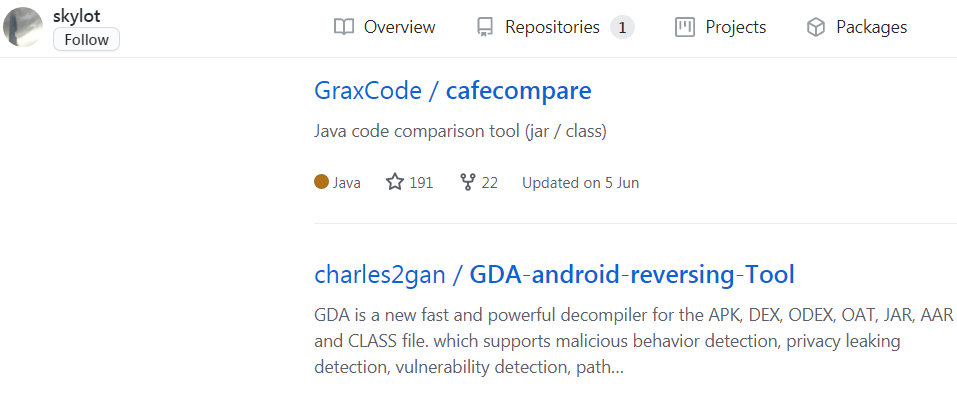The width and height of the screenshot is (957, 403).
Task: Open the GraxCode owner link
Action: [367, 91]
